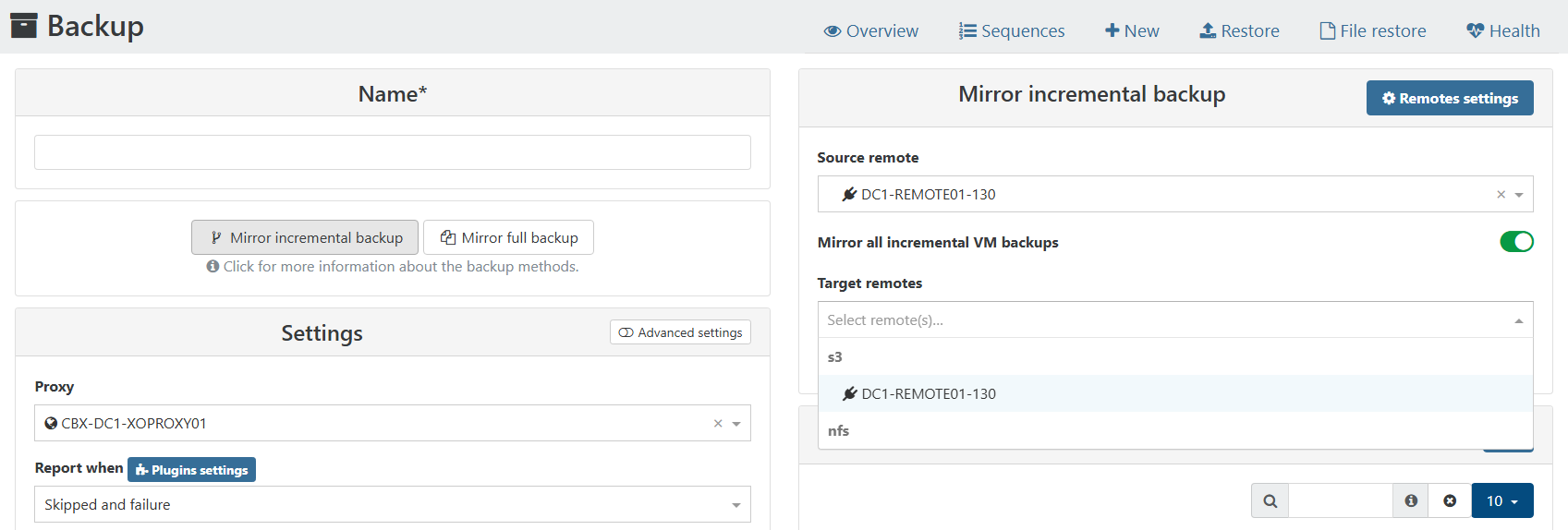Clear the selected Proxy value
The height and width of the screenshot is (530, 1568).
(718, 424)
